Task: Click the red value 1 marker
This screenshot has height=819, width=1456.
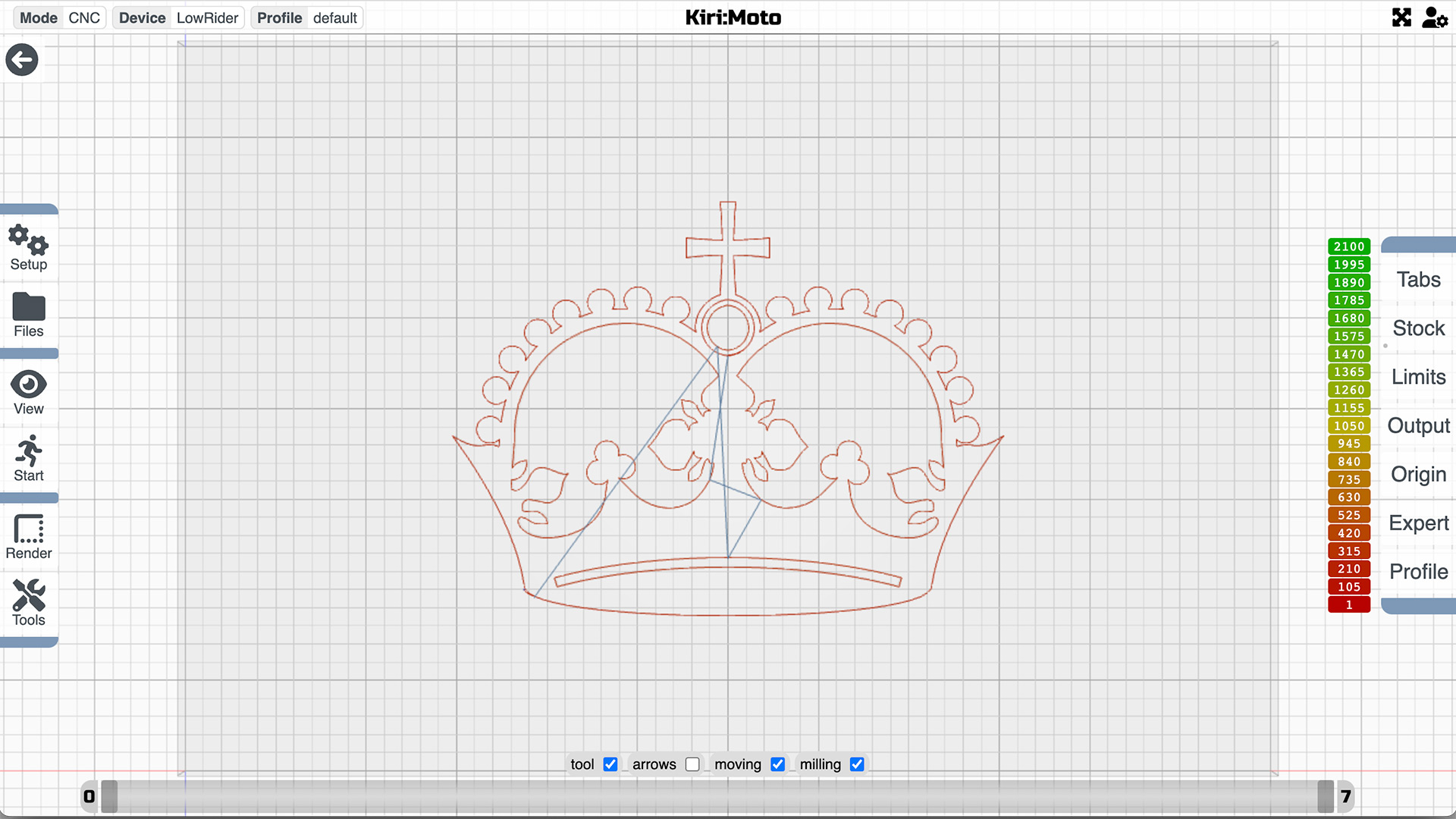Action: (1348, 605)
